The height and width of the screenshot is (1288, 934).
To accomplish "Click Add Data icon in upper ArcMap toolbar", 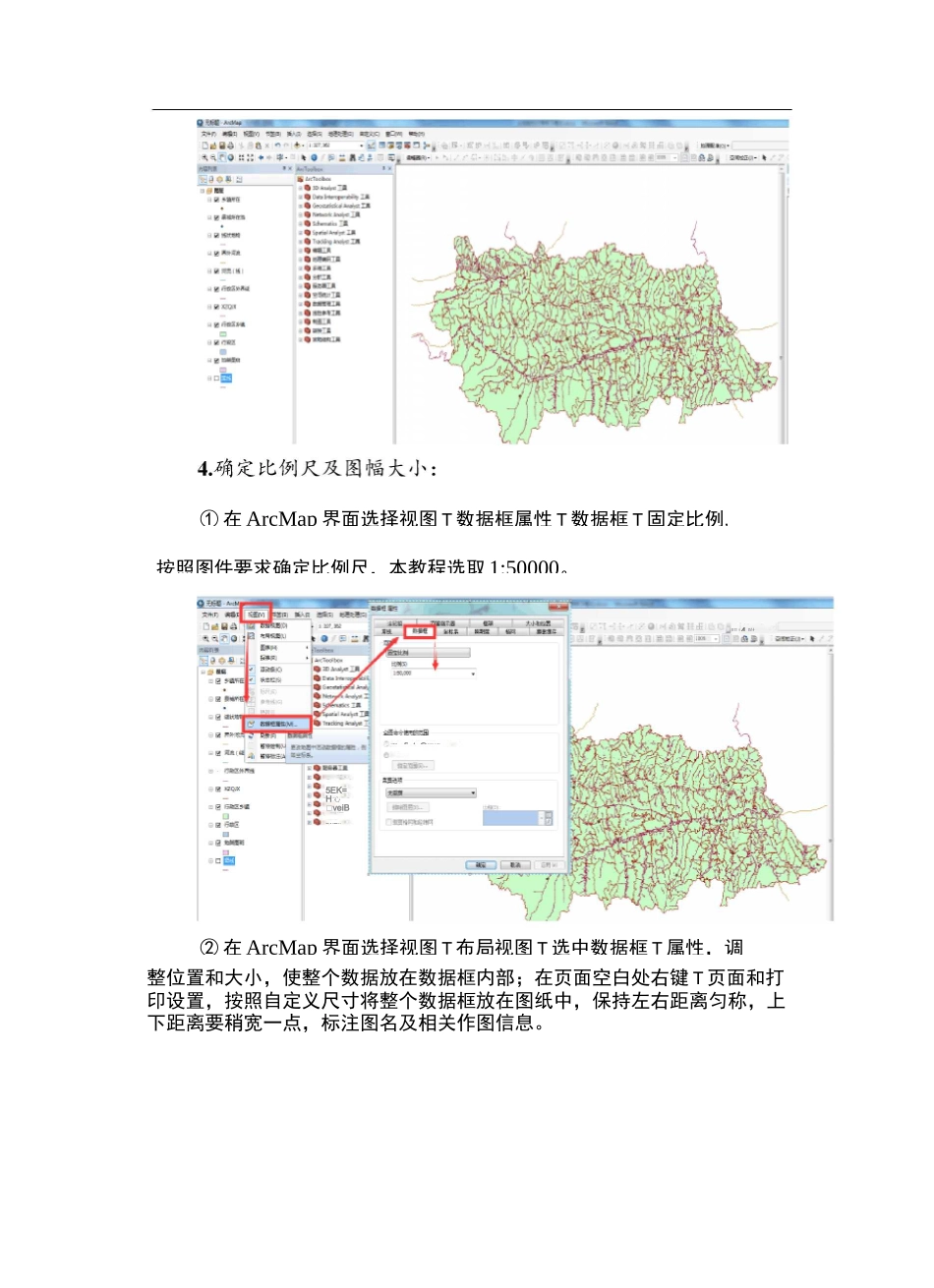I will click(296, 146).
